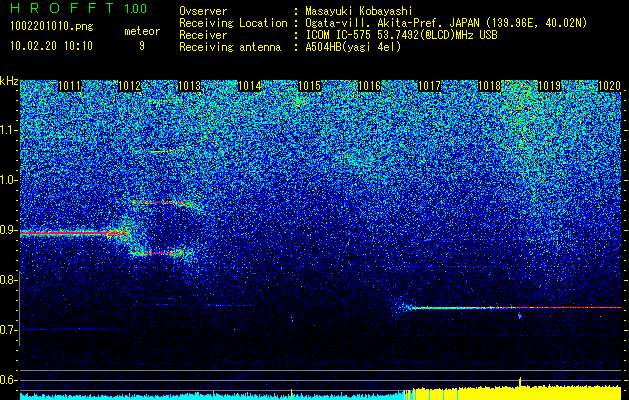Click time marker 1014

tap(250, 86)
